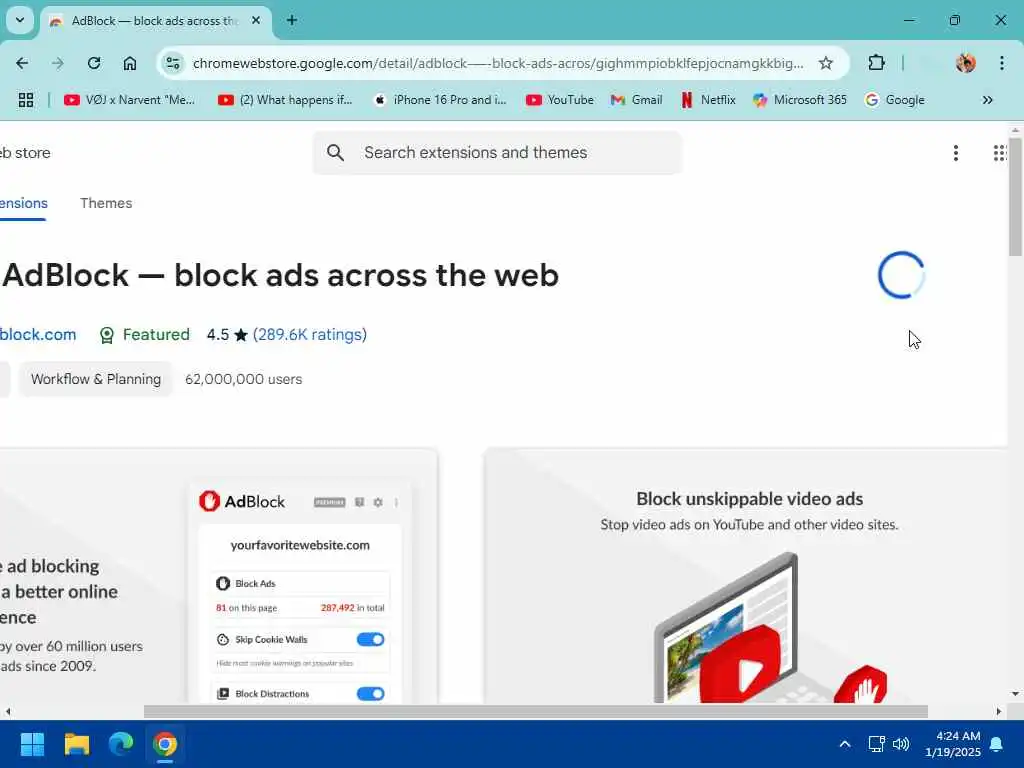Open the Gmail bookmark

point(636,100)
